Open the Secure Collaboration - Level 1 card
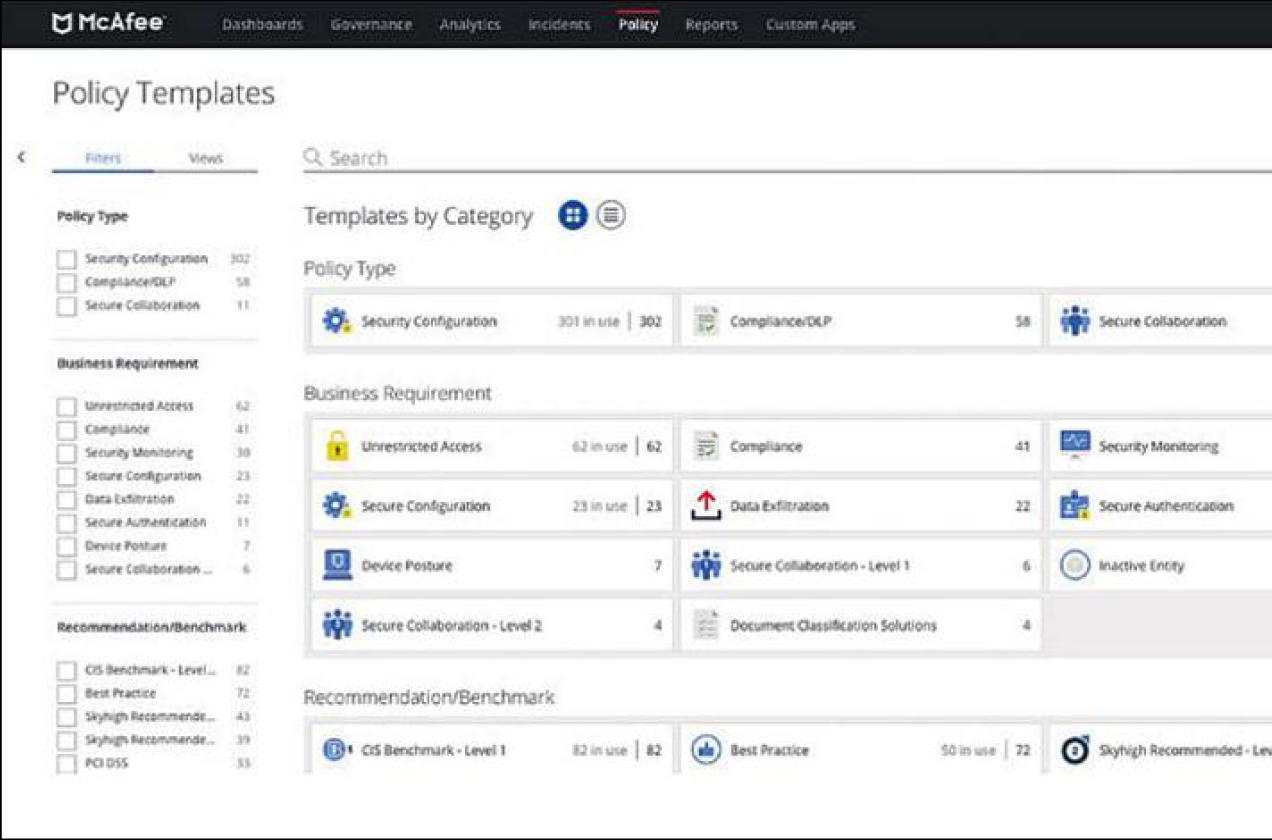The image size is (1272, 840). 861,565
